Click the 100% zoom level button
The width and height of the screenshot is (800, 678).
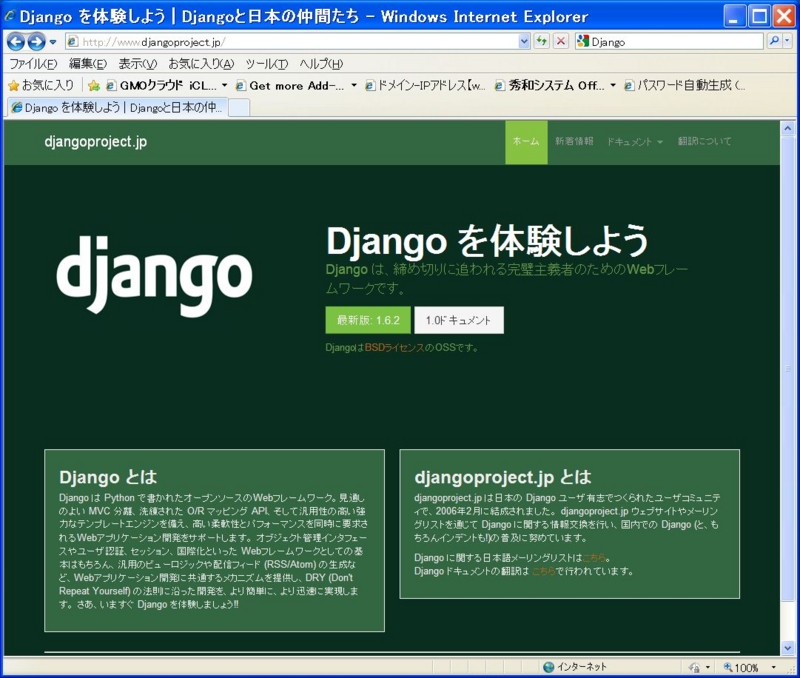tap(741, 667)
